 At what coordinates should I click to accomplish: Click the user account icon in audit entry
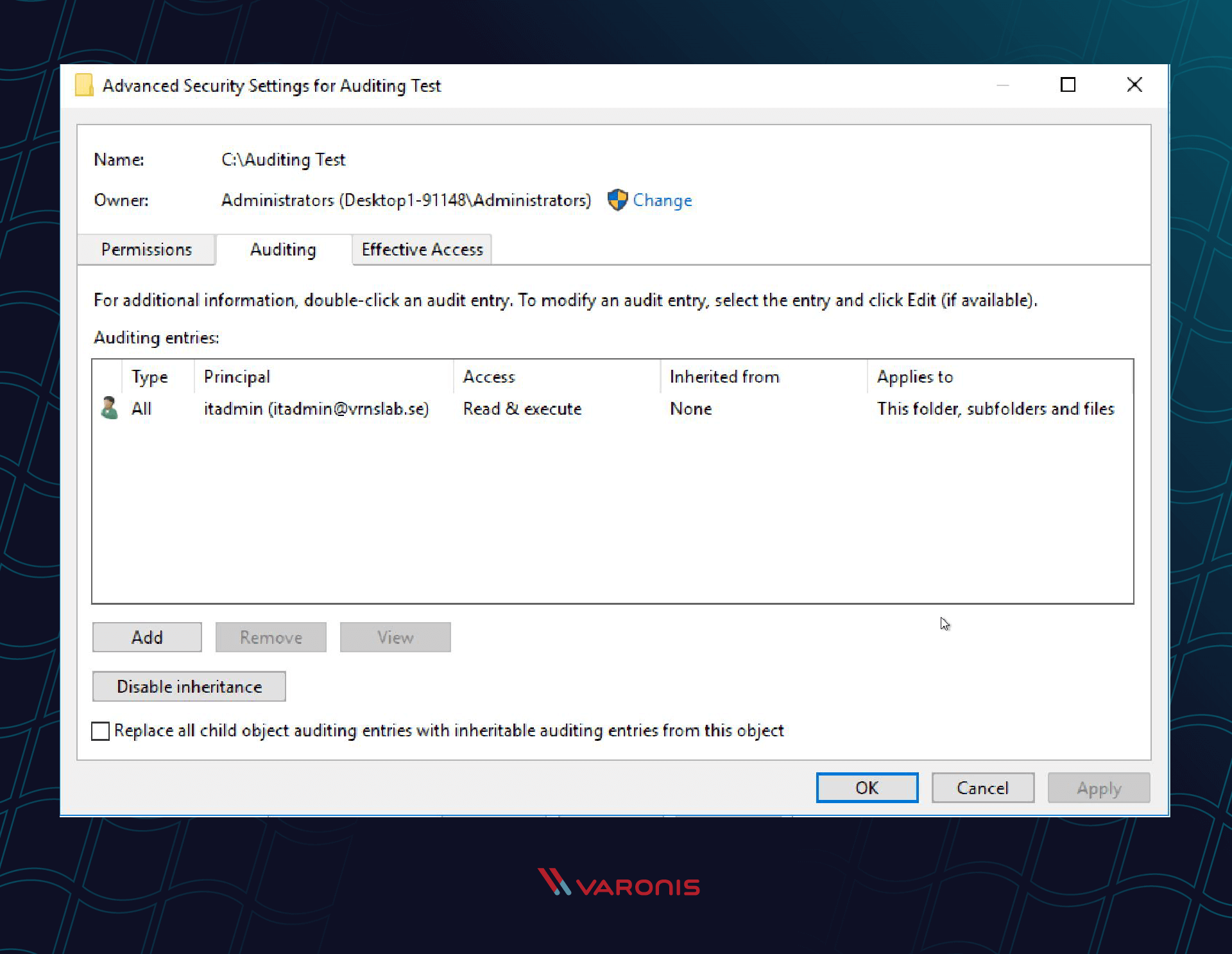coord(112,409)
